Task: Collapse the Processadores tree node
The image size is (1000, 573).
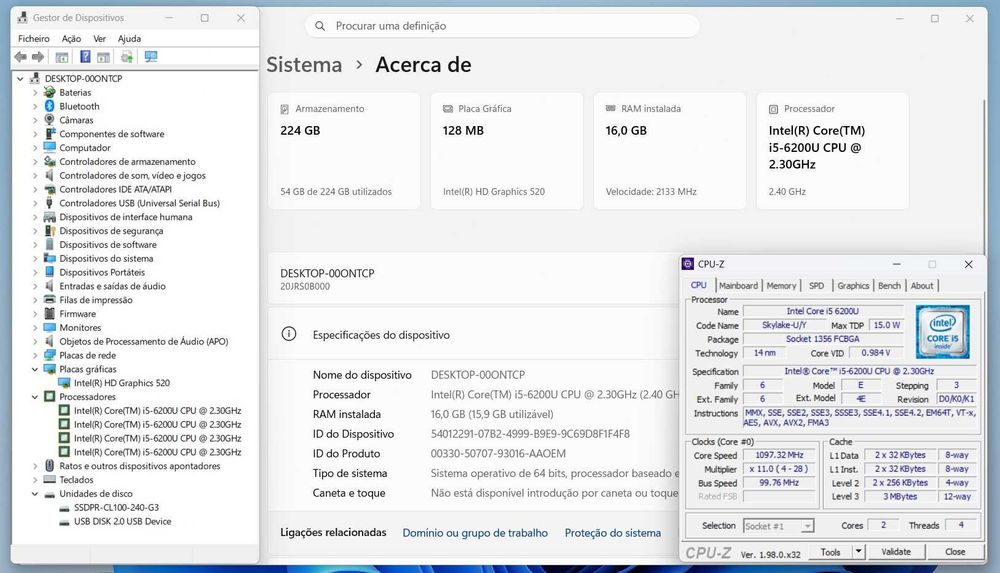Action: click(35, 396)
